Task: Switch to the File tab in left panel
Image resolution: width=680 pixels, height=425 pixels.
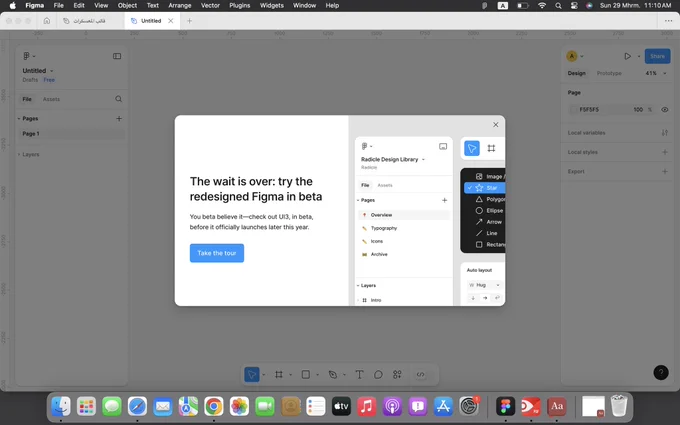Action: tap(27, 99)
